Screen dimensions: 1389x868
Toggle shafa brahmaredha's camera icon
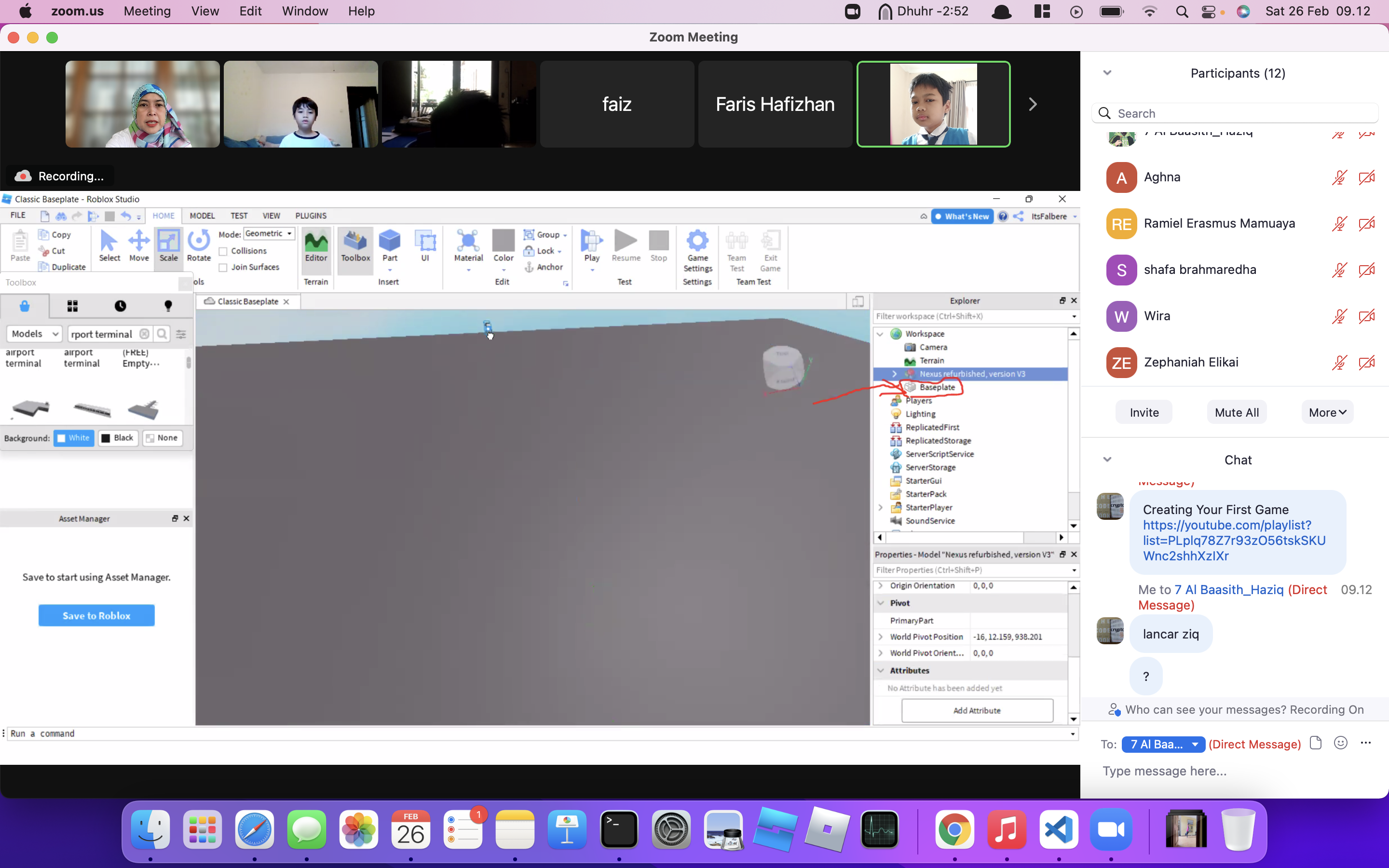[x=1367, y=270]
